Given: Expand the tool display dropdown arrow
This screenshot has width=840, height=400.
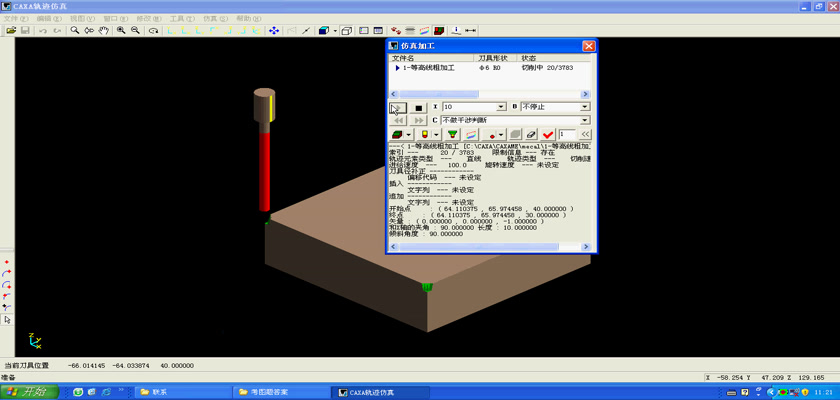Looking at the screenshot, I should point(437,134).
